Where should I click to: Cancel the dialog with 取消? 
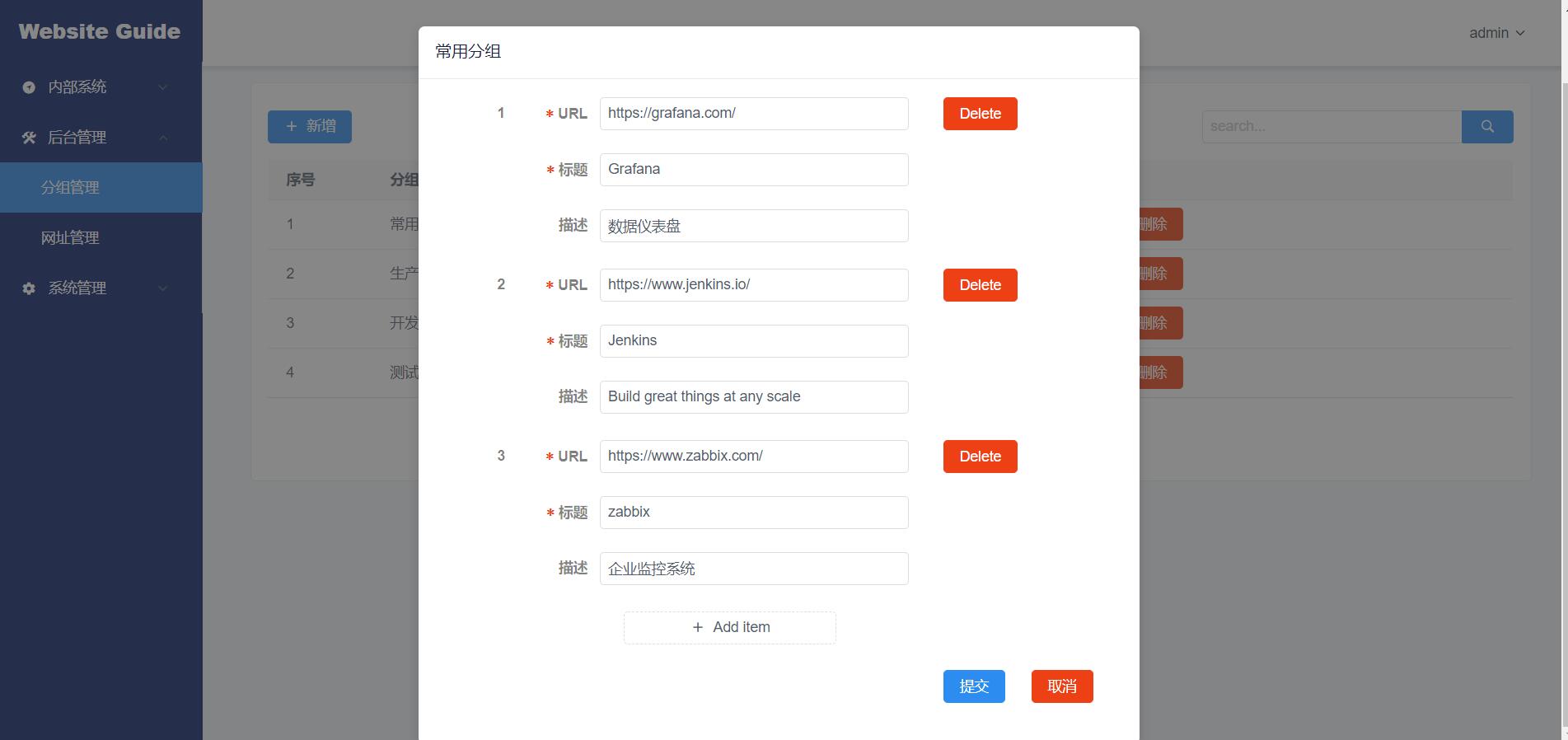click(1062, 686)
